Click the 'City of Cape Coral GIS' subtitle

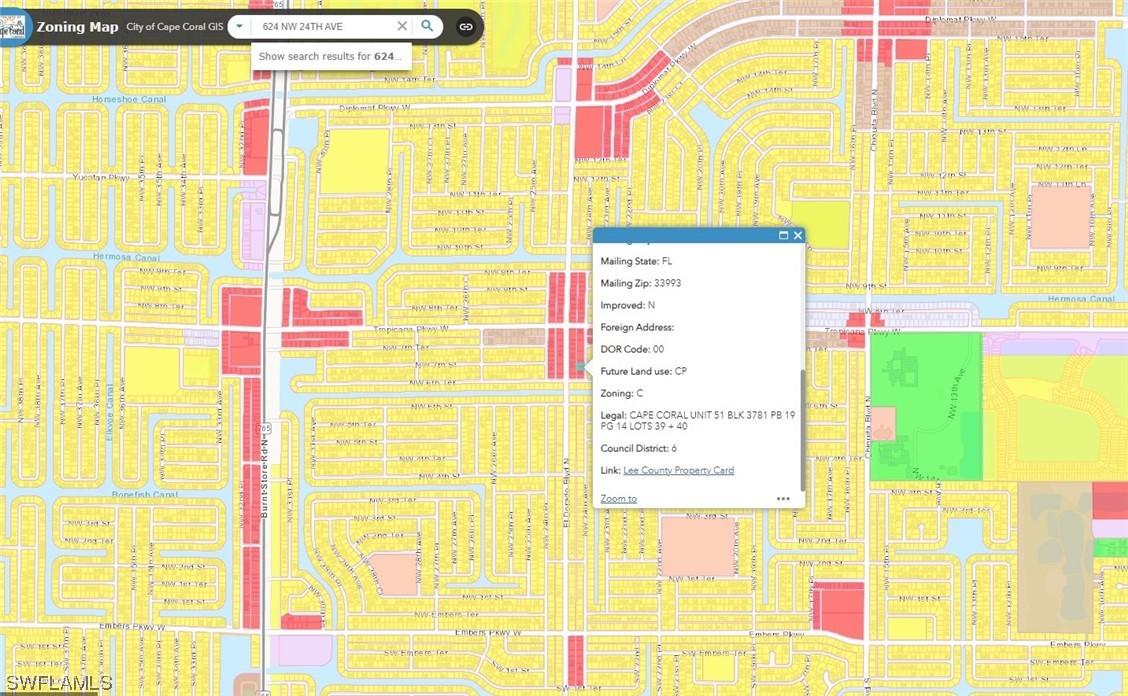point(175,27)
